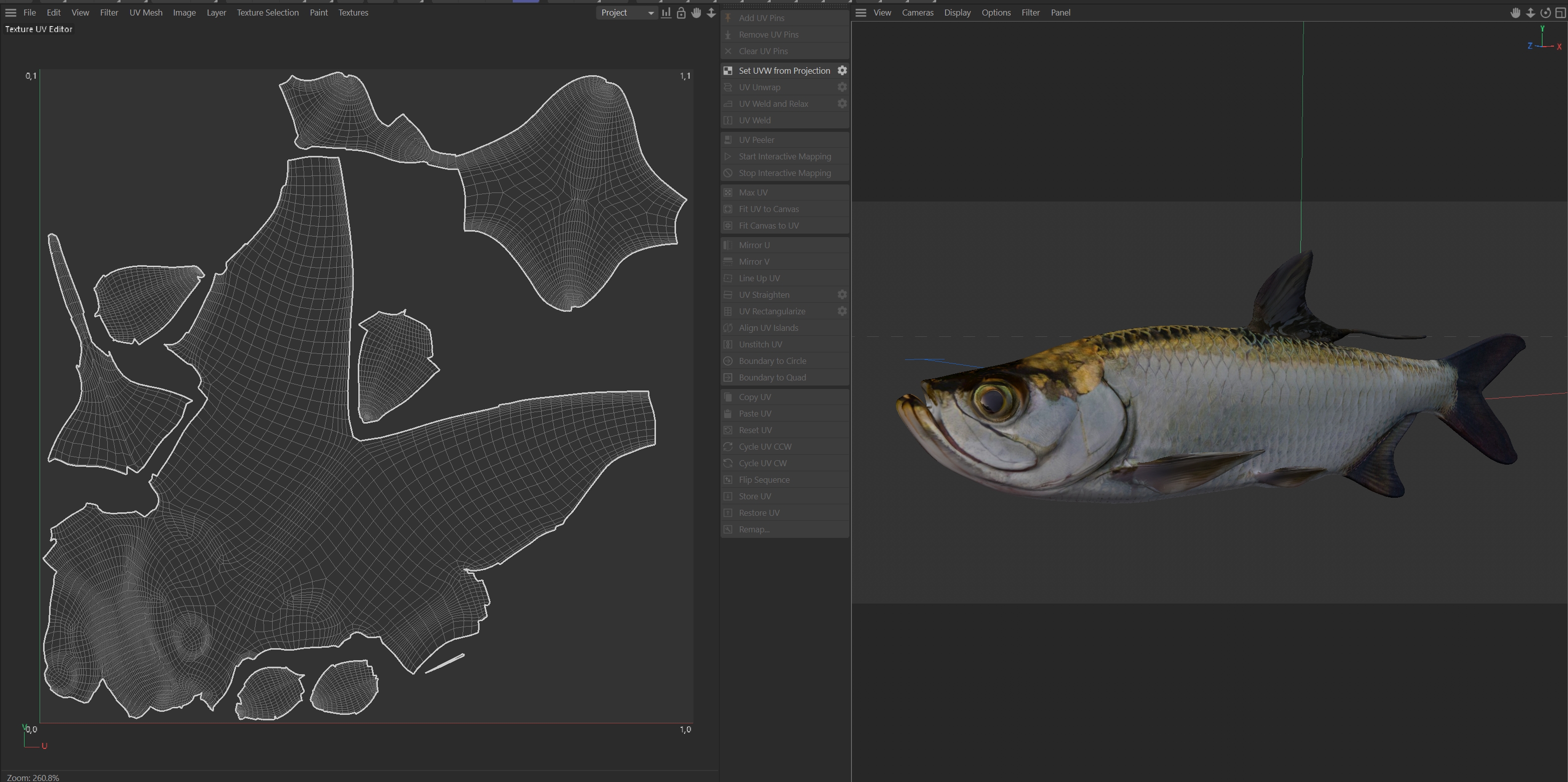Viewport: 1568px width, 782px height.
Task: Open the UV editor hamburger menu
Action: 11,13
